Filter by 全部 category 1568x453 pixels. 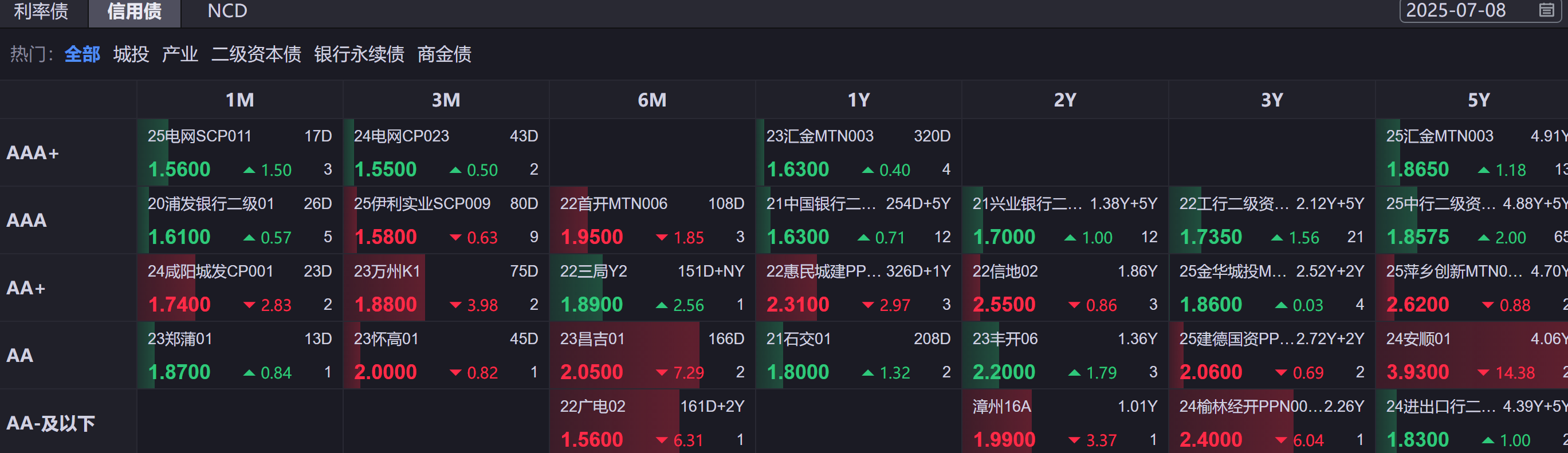(x=82, y=54)
